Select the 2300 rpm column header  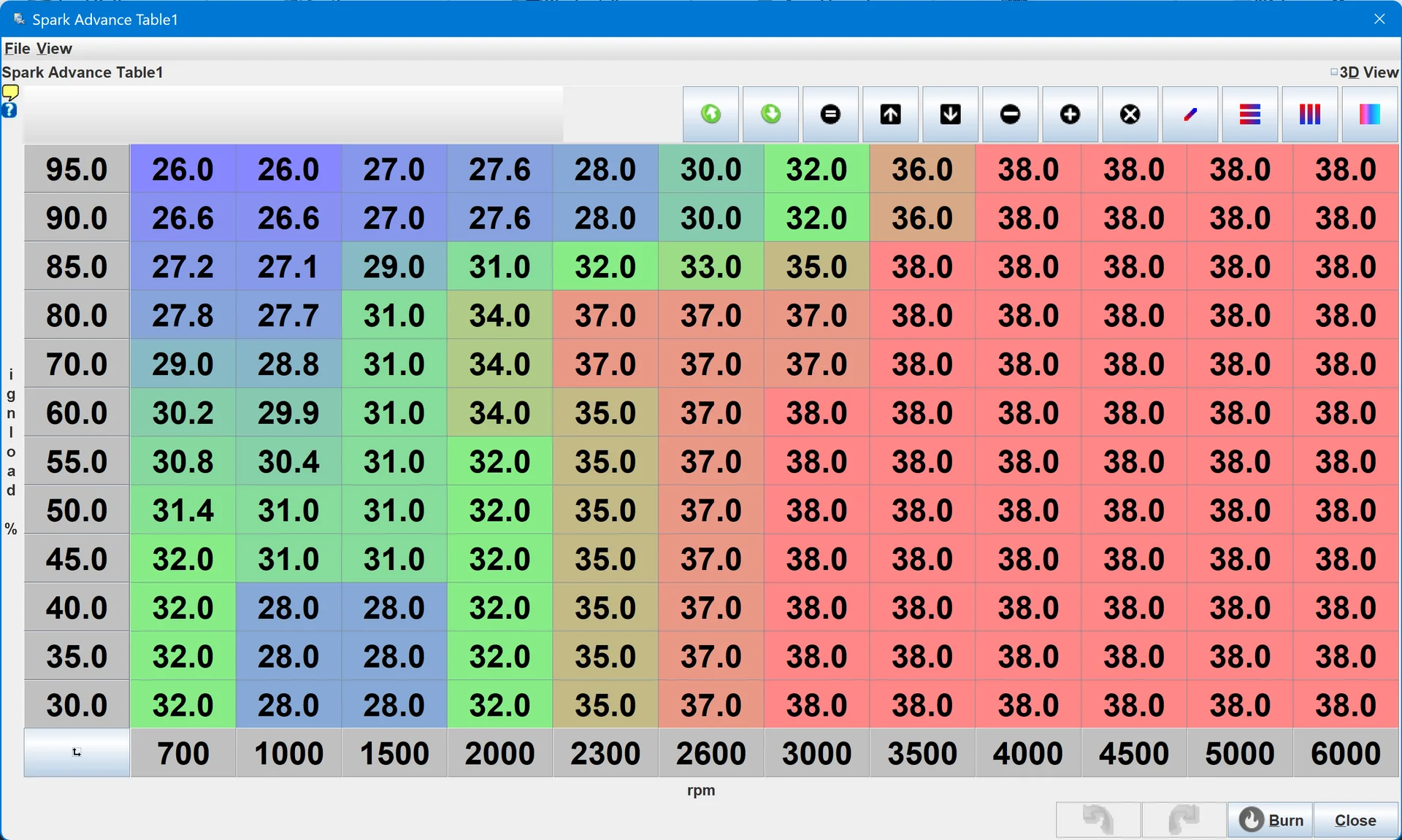[605, 752]
